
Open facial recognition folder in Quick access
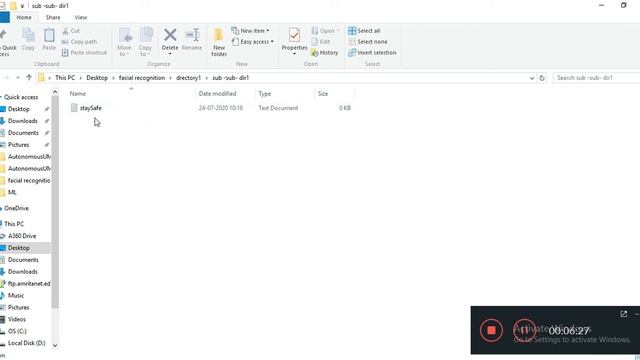[x=29, y=180]
